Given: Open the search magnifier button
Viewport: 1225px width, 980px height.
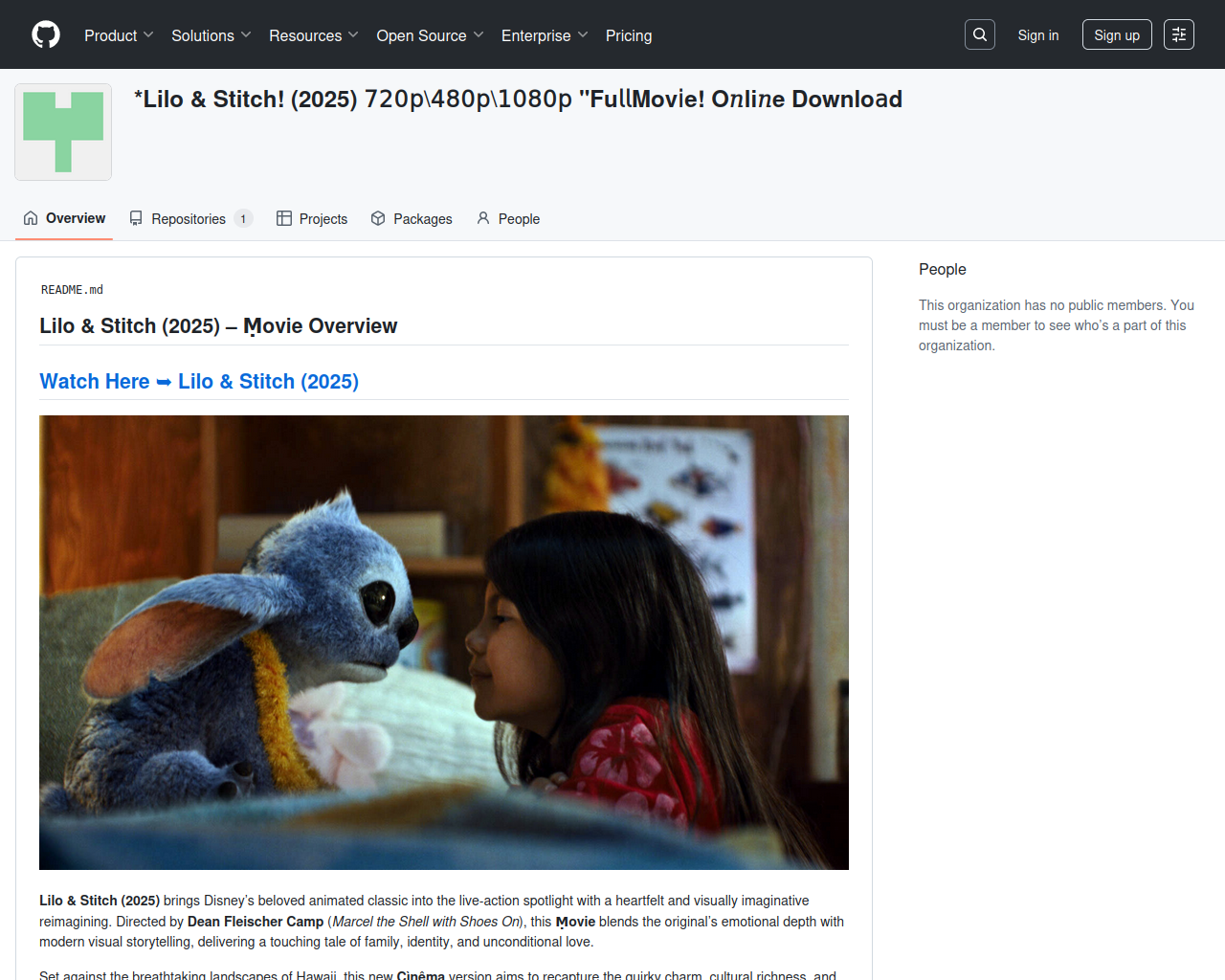Looking at the screenshot, I should tap(980, 34).
